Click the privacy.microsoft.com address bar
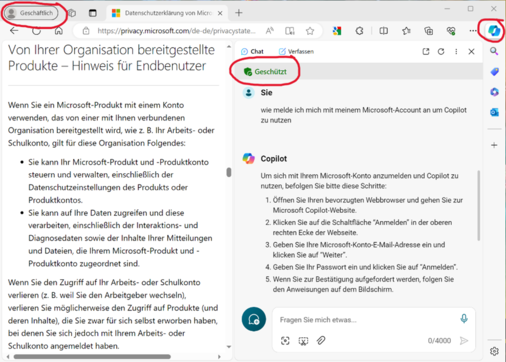The height and width of the screenshot is (362, 506). tap(176, 31)
